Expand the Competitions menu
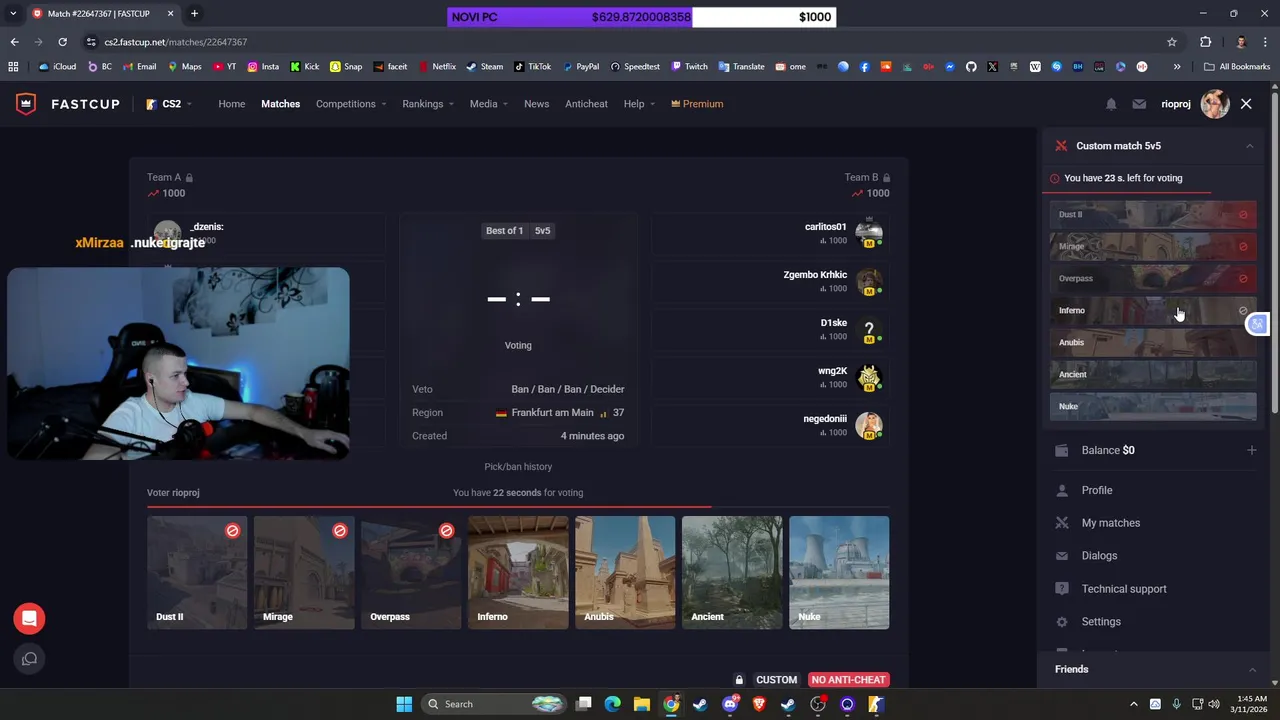The height and width of the screenshot is (720, 1280). 351,104
